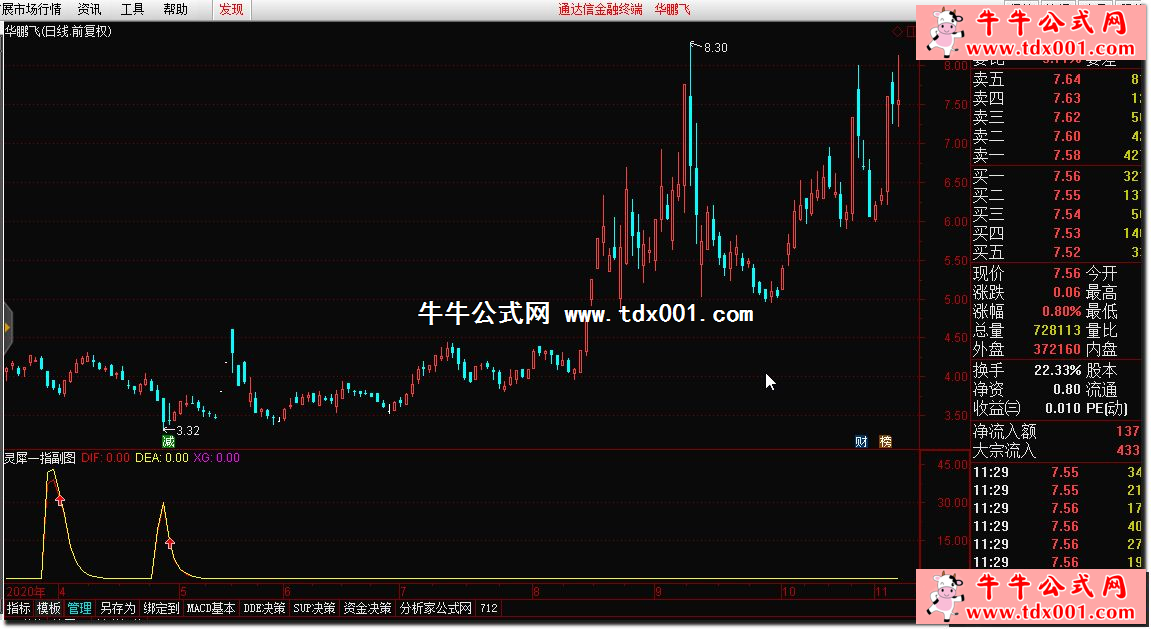Click the first red up-arrow signal in sub-chart
1151x629 pixels.
tap(59, 500)
